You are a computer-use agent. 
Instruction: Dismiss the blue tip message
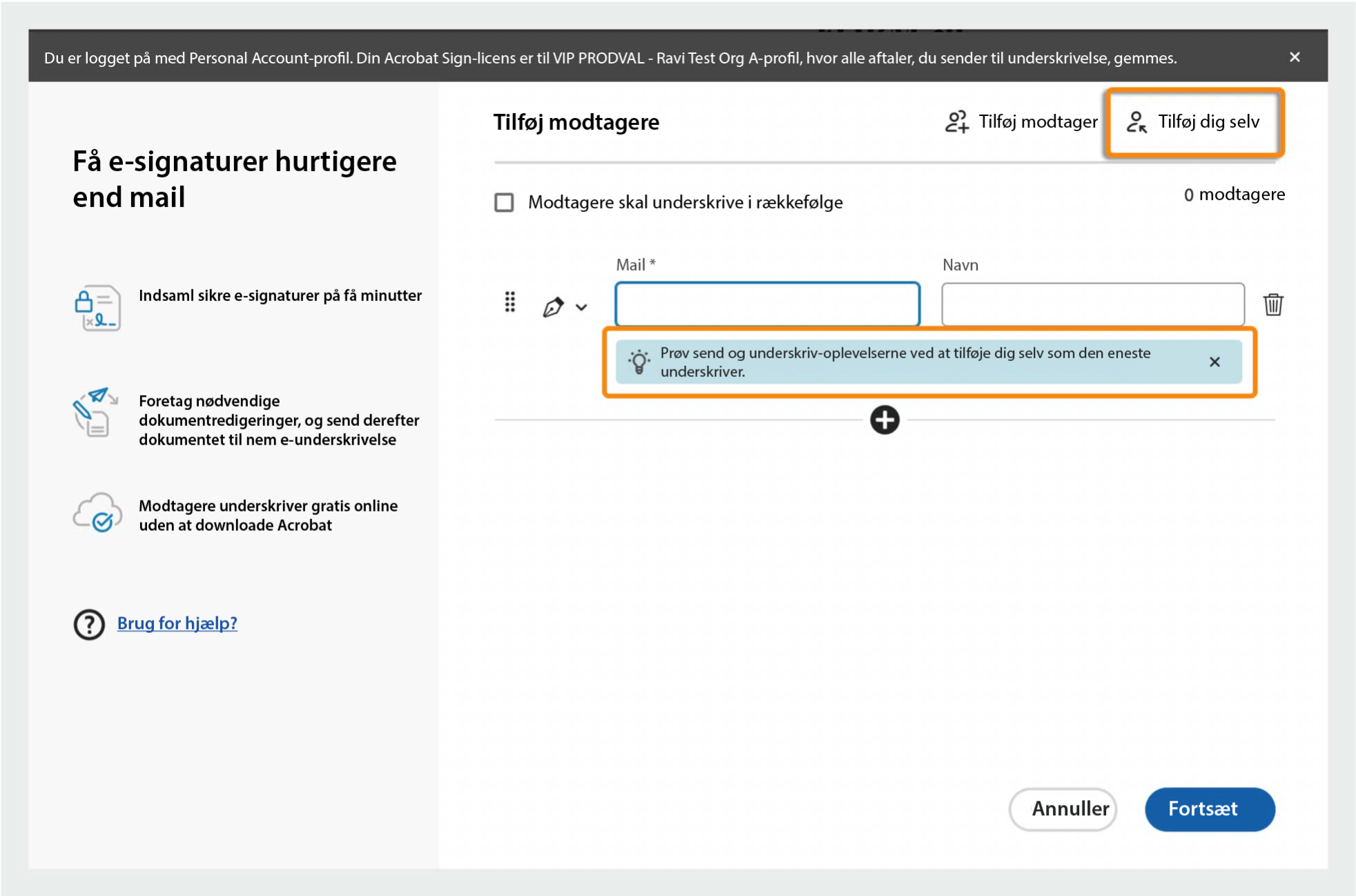pos(1214,362)
